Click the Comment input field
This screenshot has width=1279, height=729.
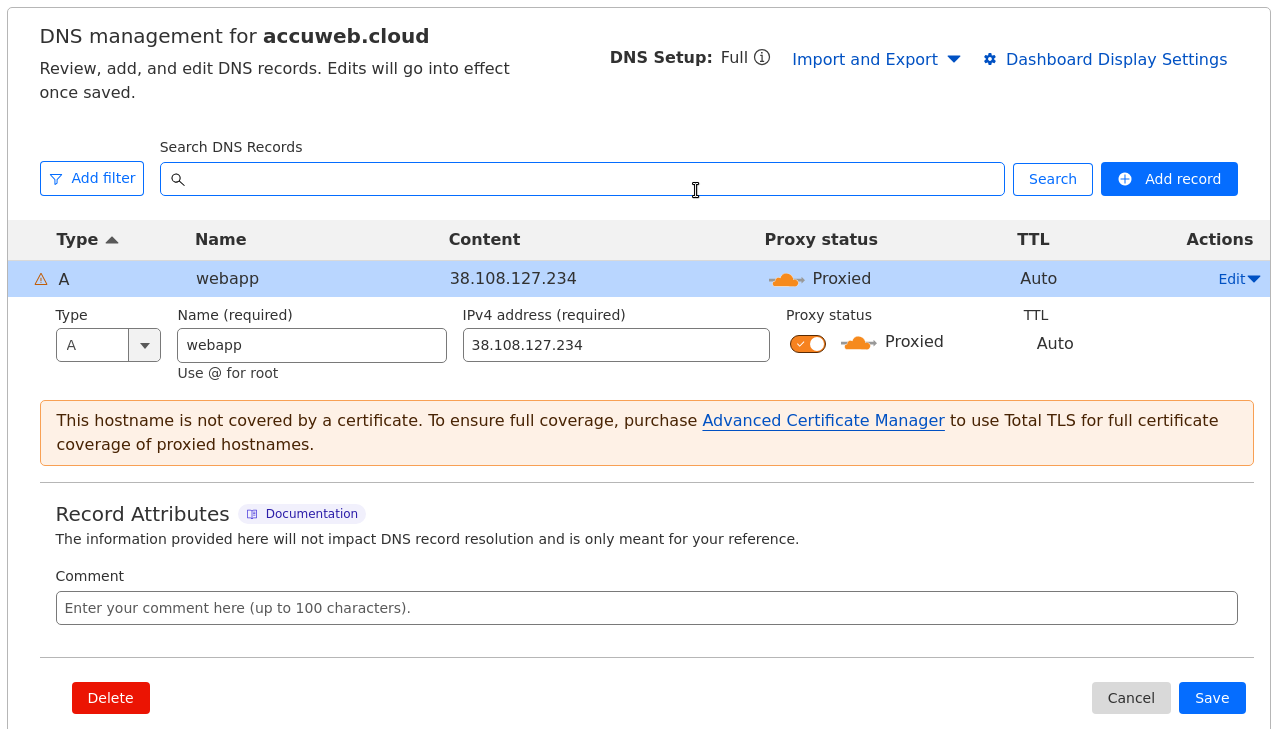(646, 608)
